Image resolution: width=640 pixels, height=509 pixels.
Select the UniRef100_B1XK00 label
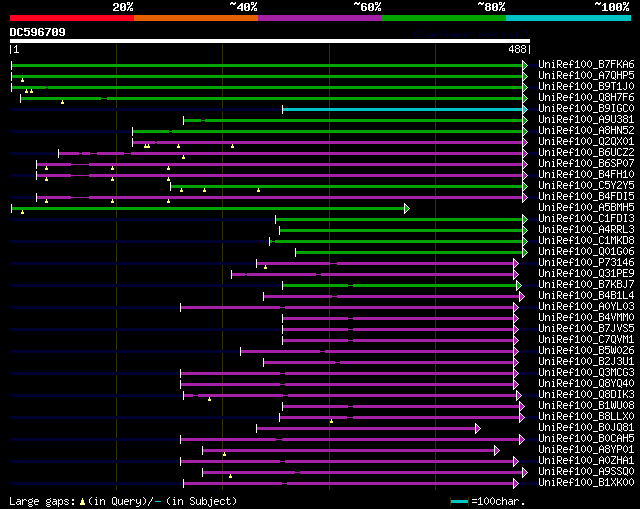(x=586, y=483)
